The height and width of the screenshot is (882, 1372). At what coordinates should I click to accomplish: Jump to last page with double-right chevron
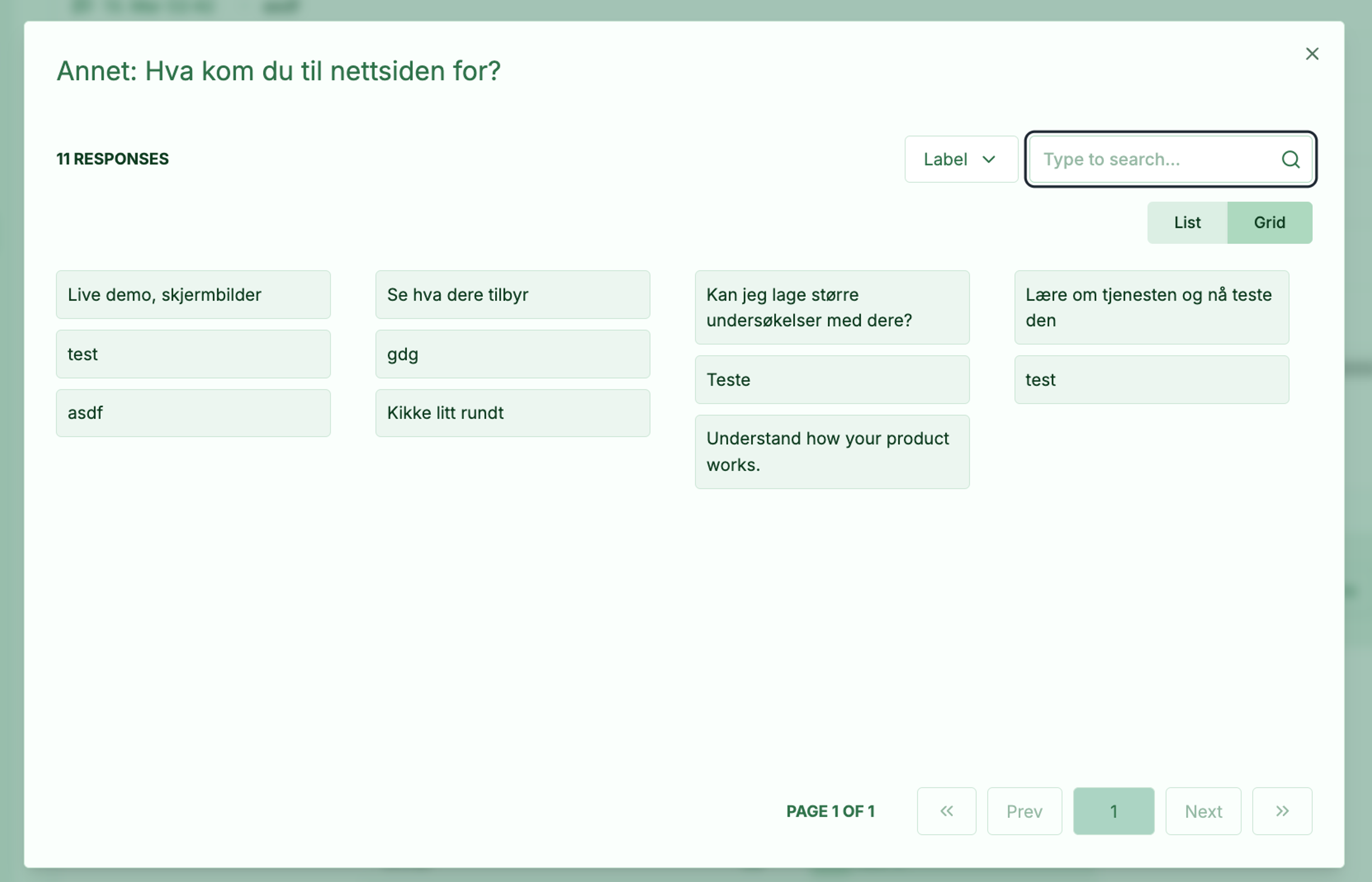point(1282,811)
